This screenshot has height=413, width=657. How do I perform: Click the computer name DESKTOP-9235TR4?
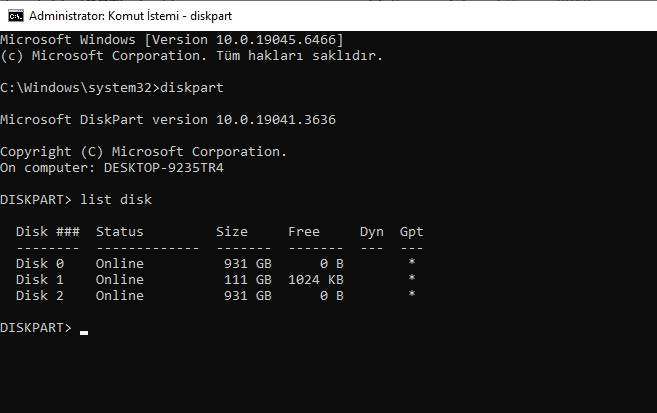pos(164,168)
